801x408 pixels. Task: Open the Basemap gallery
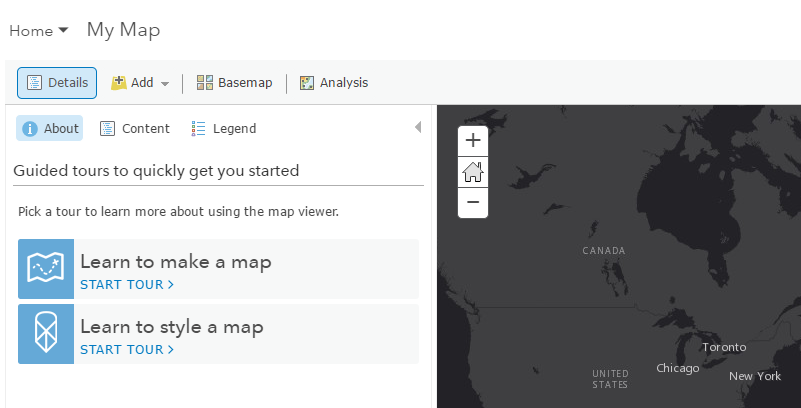(x=234, y=83)
